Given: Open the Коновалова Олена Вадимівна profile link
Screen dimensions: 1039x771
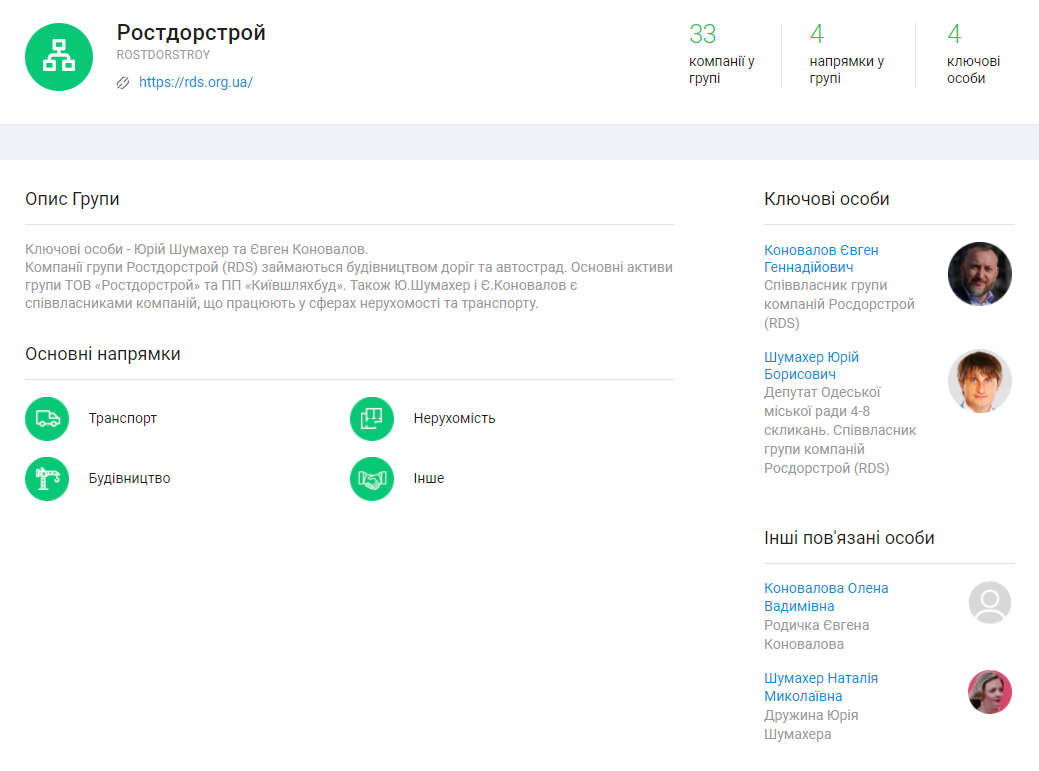Looking at the screenshot, I should click(826, 597).
